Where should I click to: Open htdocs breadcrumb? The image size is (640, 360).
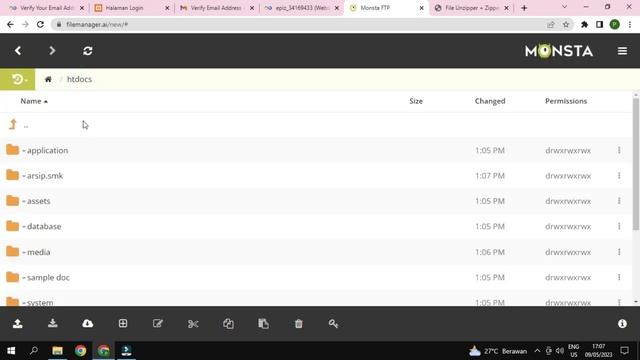point(79,79)
